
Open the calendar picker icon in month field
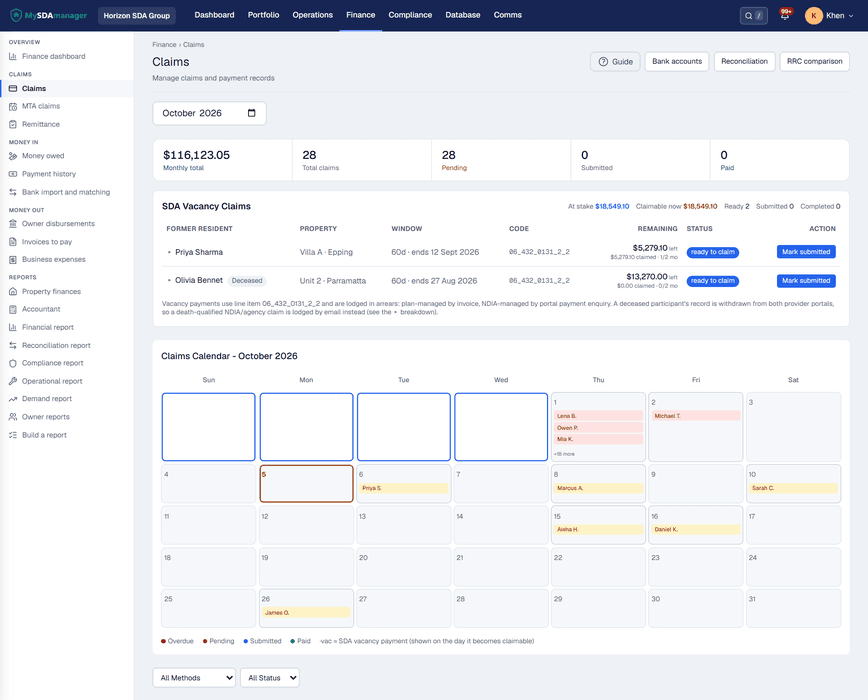[251, 113]
